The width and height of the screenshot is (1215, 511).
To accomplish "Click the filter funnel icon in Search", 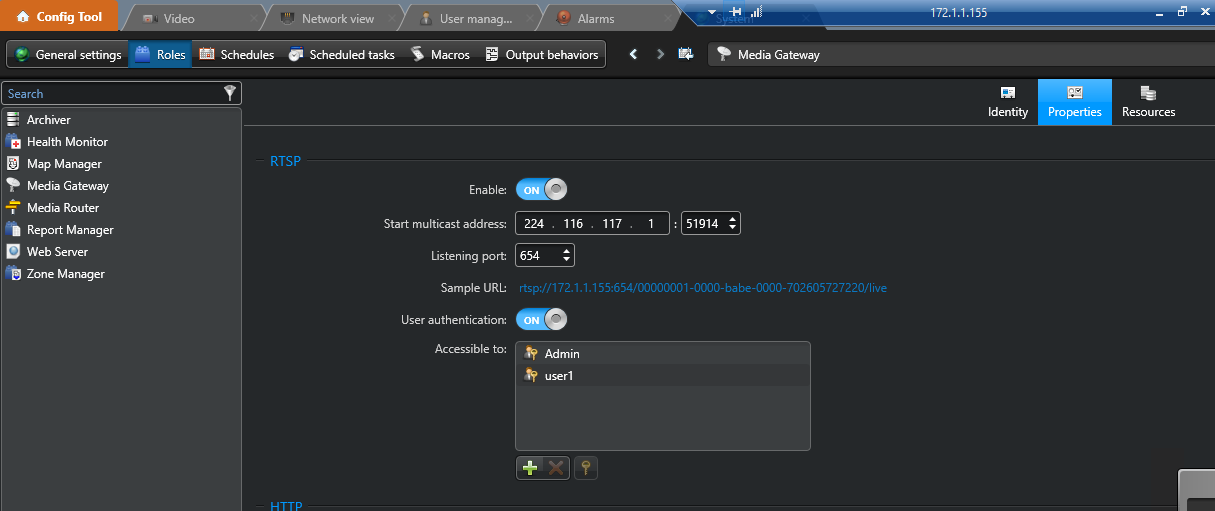I will point(230,93).
